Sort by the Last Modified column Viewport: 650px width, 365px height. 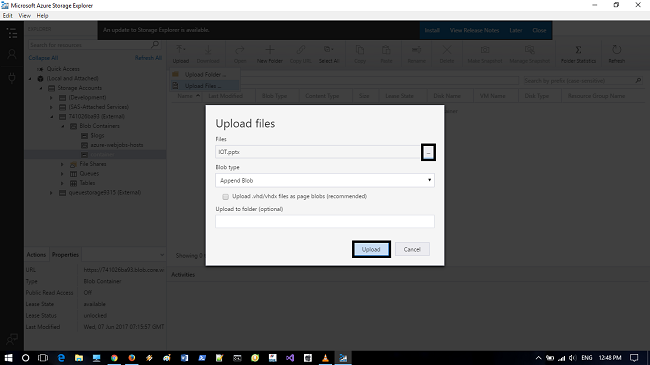(x=226, y=96)
